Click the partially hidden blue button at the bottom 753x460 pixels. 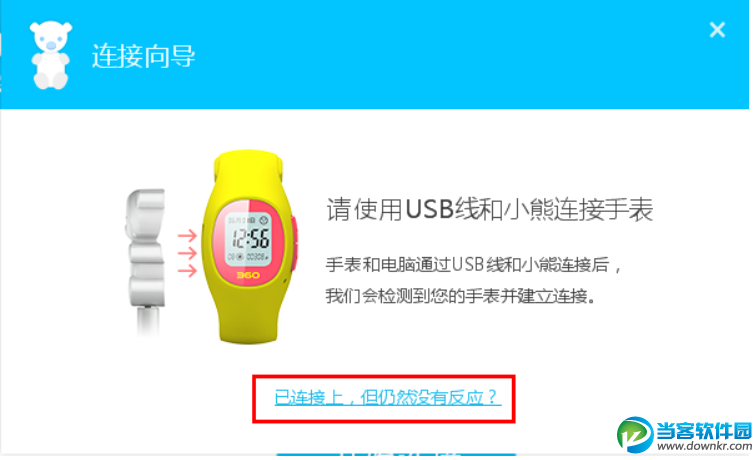tap(396, 453)
